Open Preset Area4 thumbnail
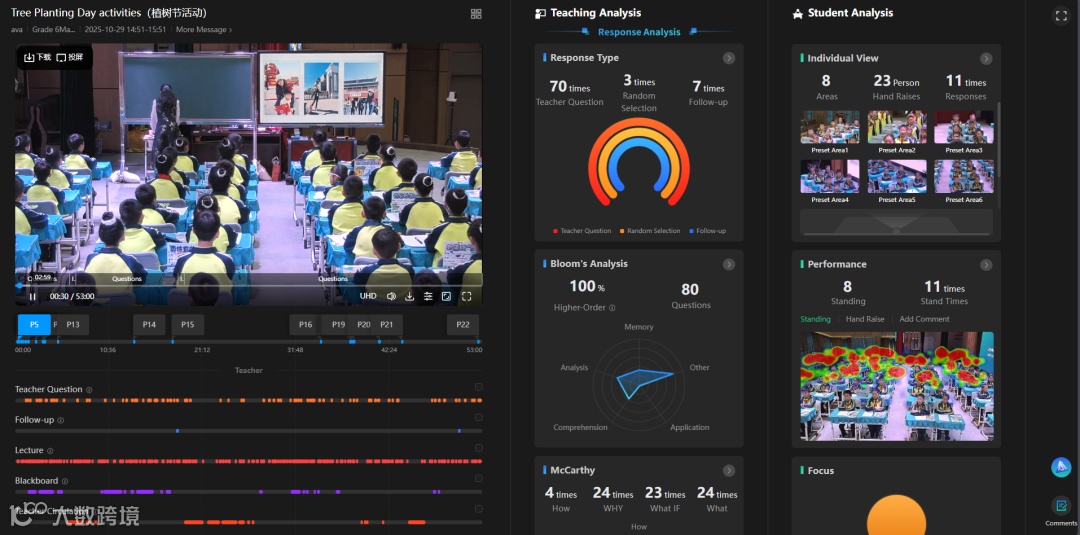1080x535 pixels. tap(830, 177)
